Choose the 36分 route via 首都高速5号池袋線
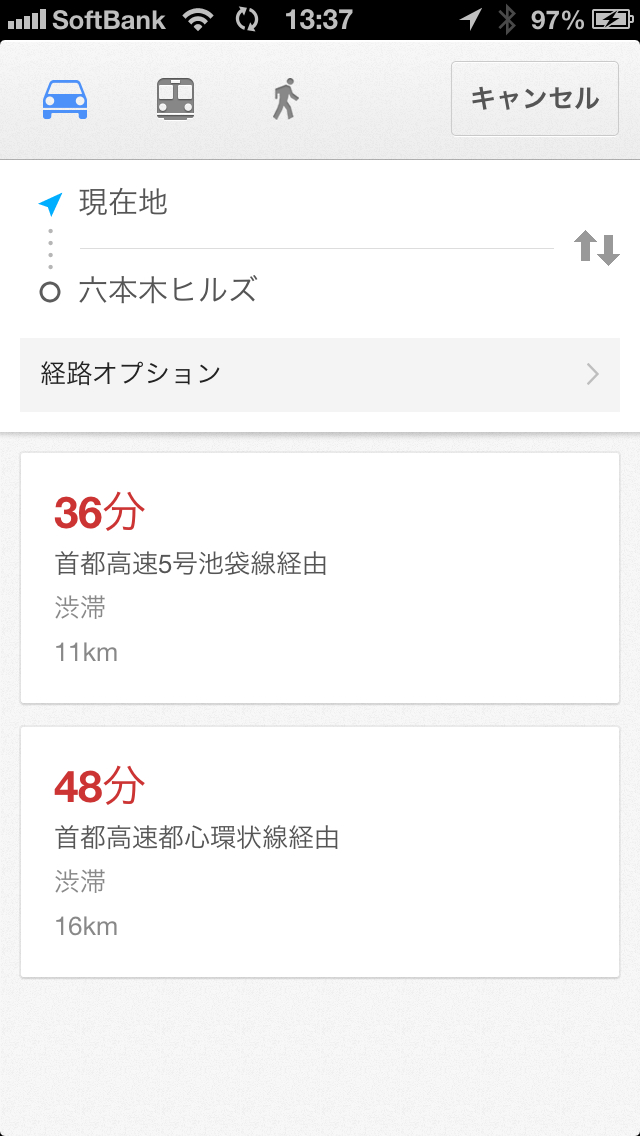Screen dimensions: 640x1136 [x=319, y=577]
